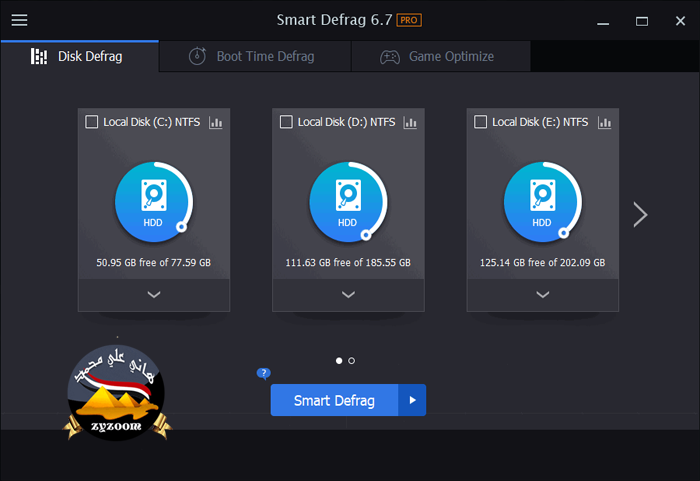
Task: Click the HDD circle icon for drive D:
Action: (348, 202)
